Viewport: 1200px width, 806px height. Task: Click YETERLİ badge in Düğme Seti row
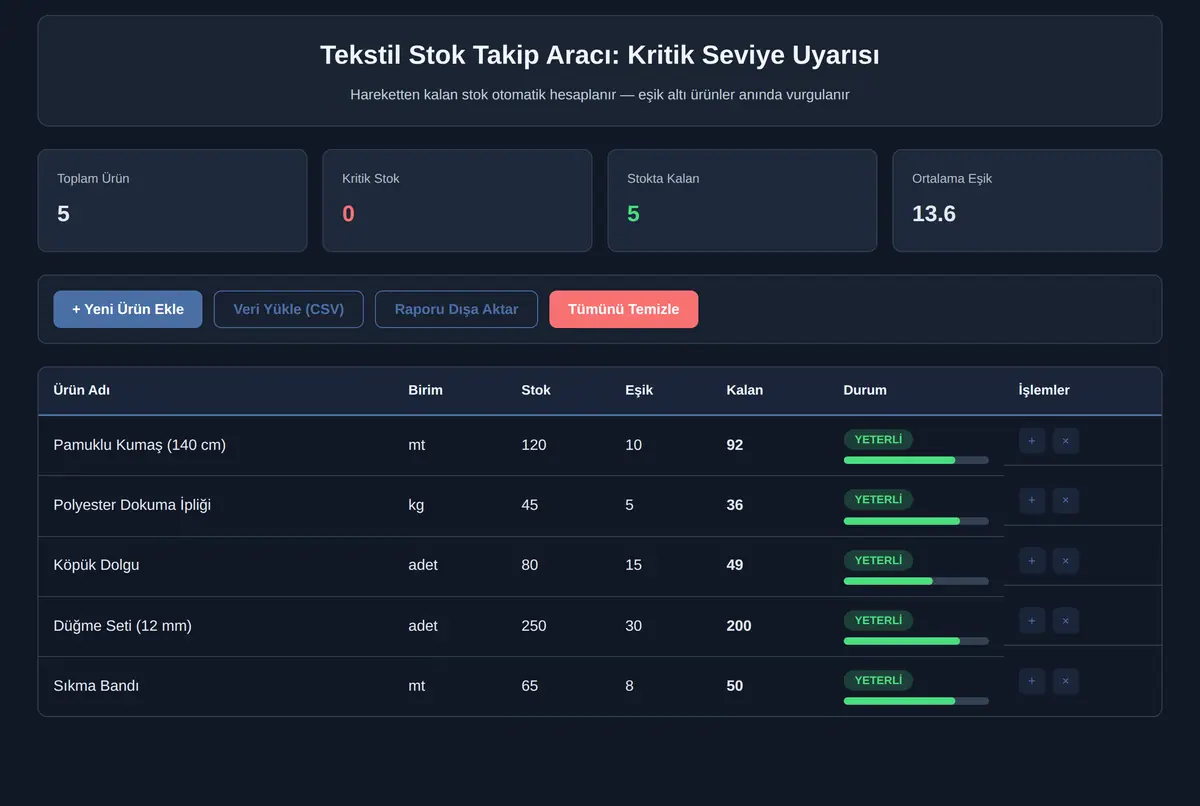click(x=878, y=620)
